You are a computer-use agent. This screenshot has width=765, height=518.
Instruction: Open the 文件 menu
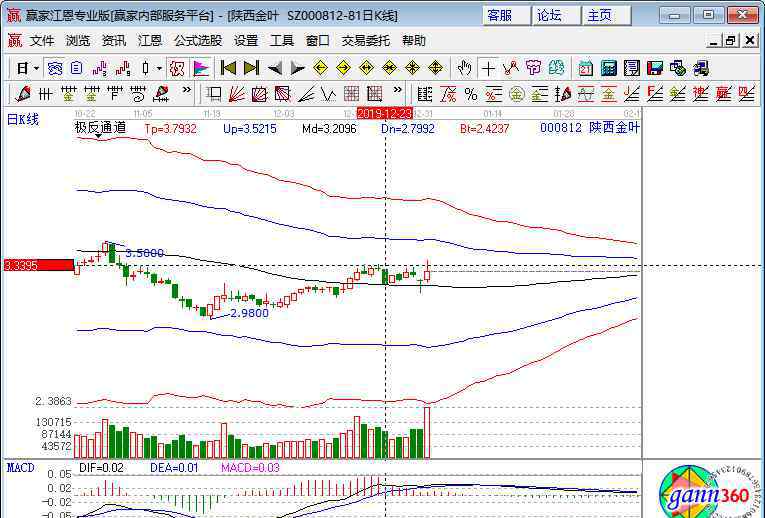42,41
